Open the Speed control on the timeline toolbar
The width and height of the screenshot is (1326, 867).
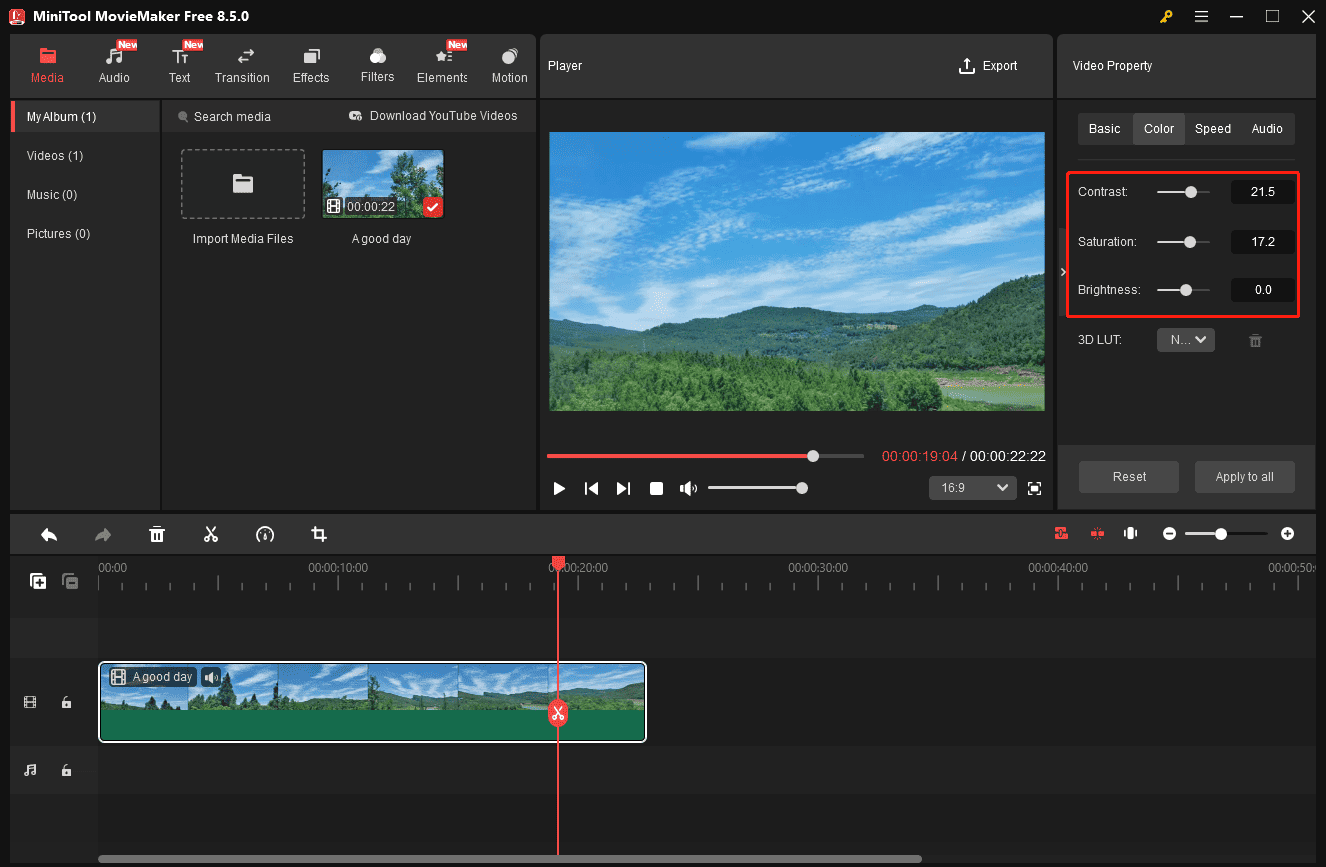[x=265, y=534]
